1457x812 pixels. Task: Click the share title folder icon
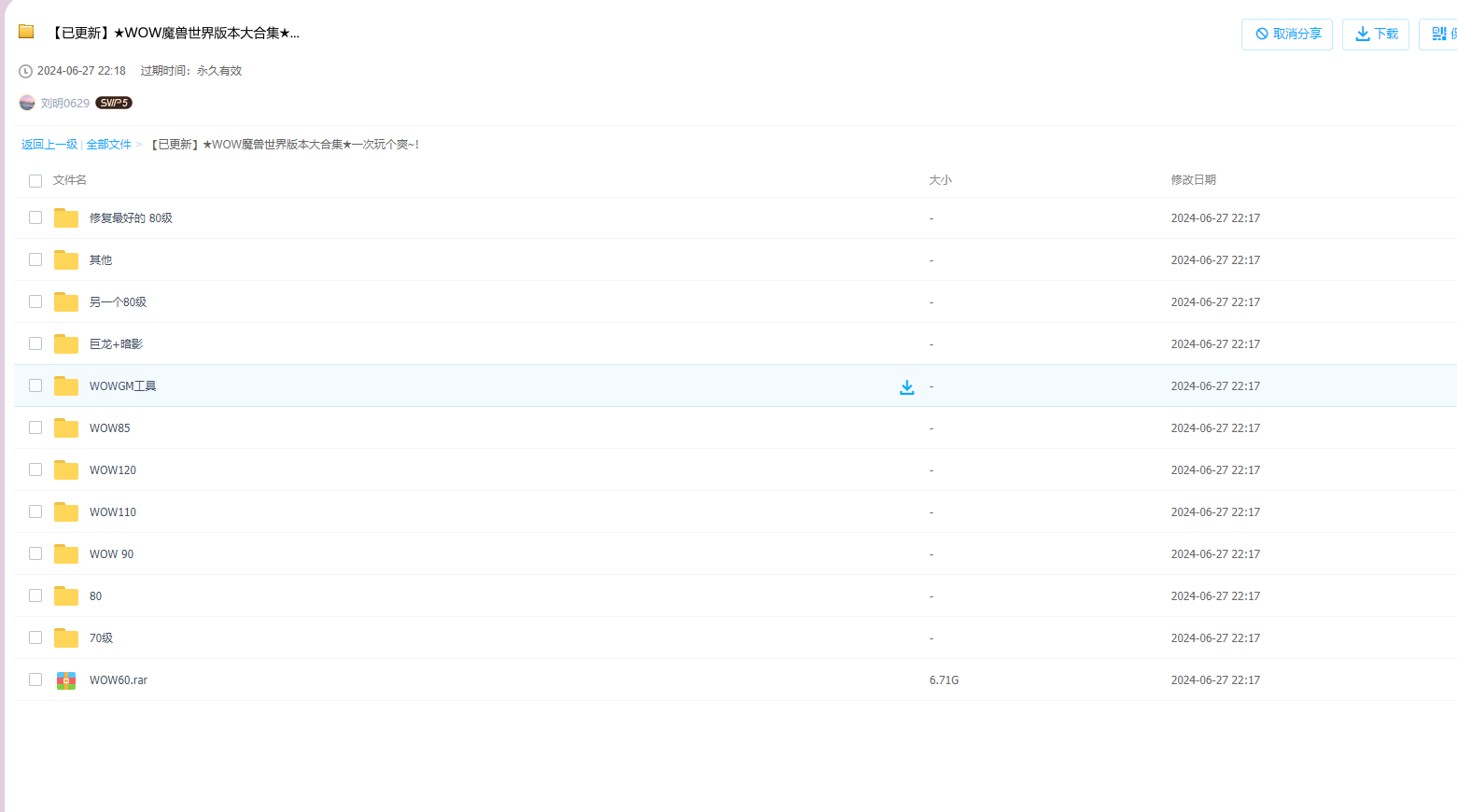pyautogui.click(x=26, y=32)
